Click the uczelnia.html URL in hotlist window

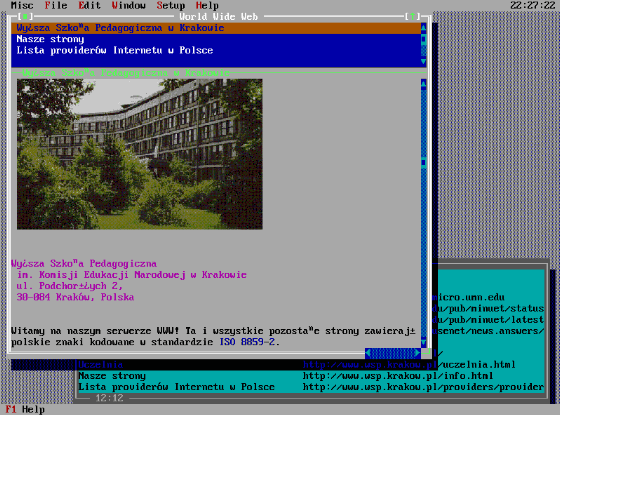409,364
